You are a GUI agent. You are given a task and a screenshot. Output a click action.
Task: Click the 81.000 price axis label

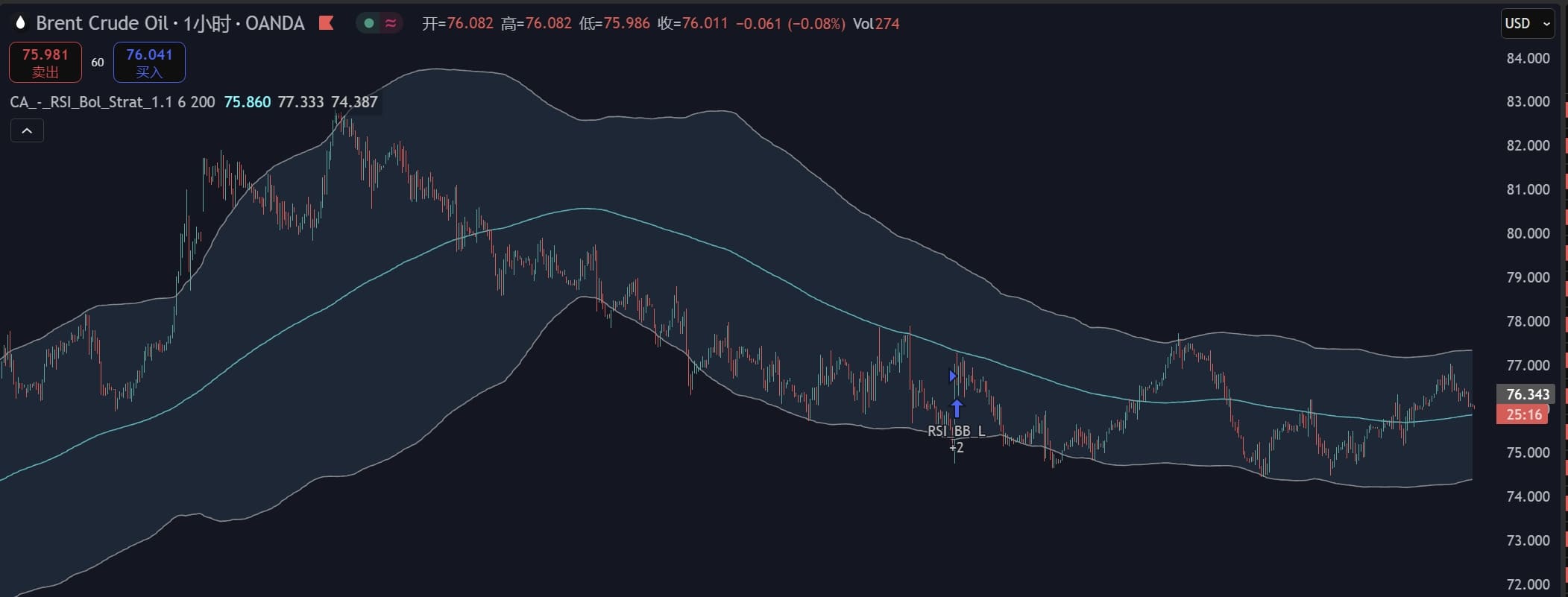1528,190
